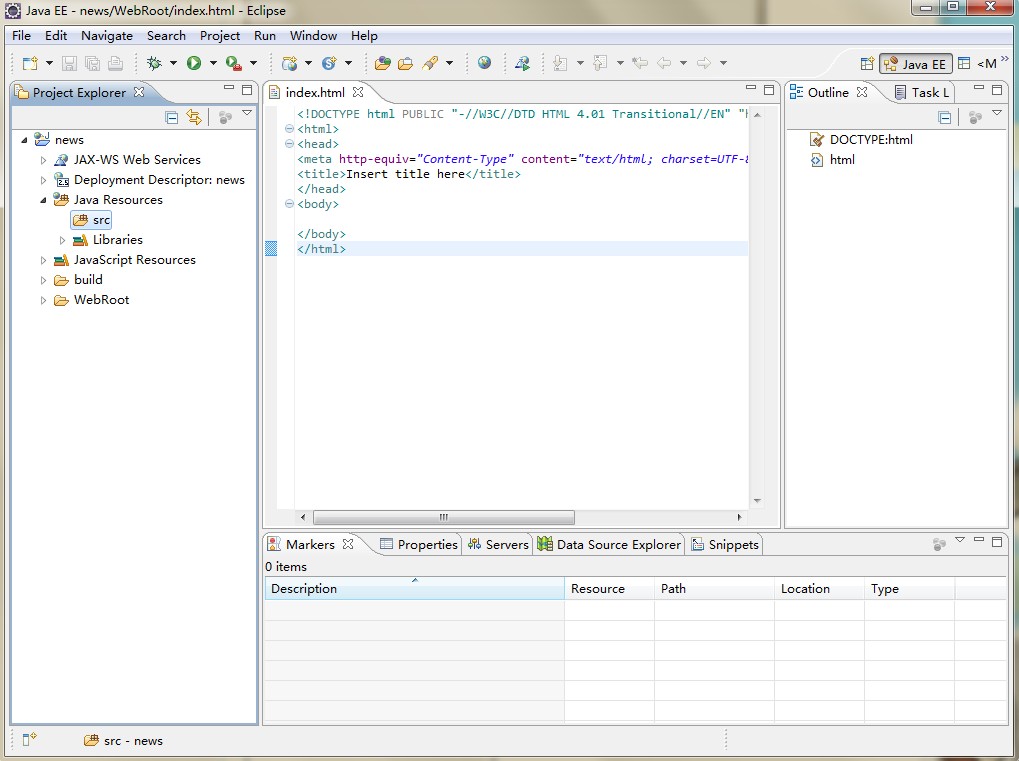Screen dimensions: 1019x761
Task: Open the Project menu
Action: click(220, 35)
